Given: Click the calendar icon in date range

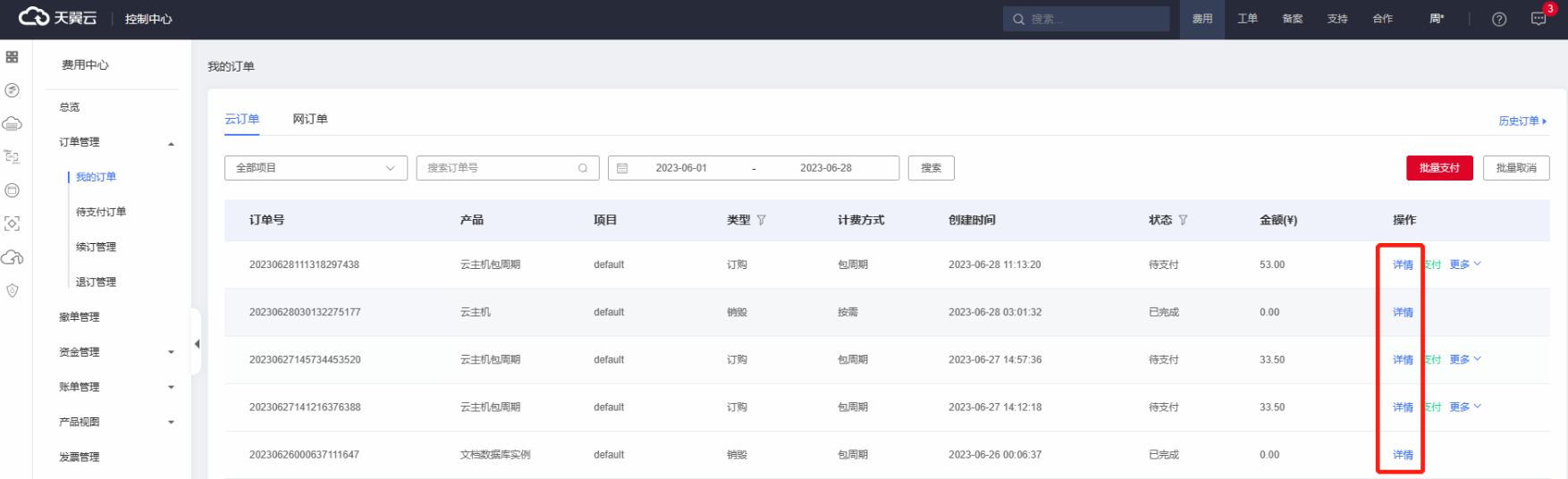Looking at the screenshot, I should pyautogui.click(x=623, y=168).
